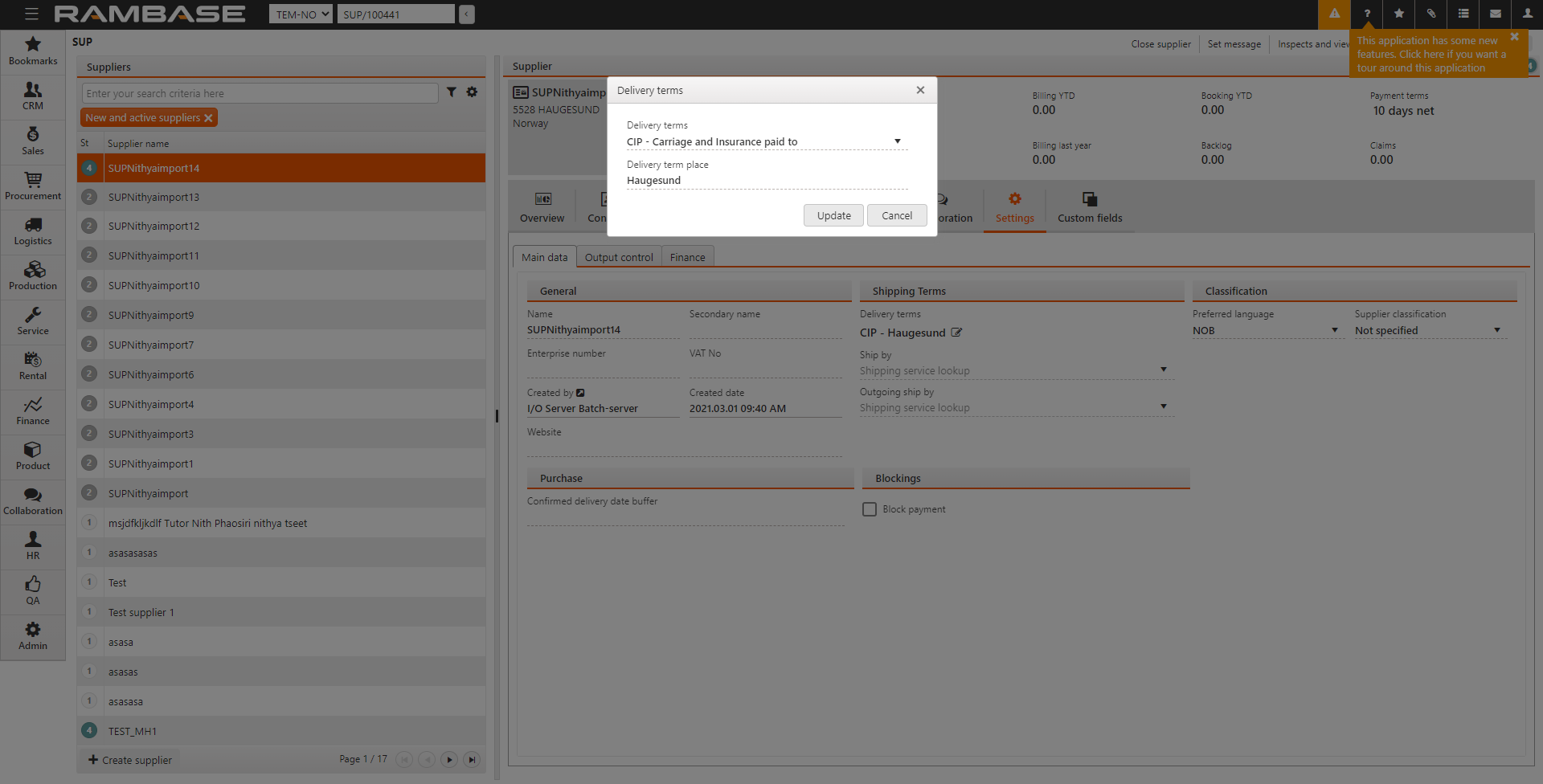
Task: Click the Cancel button in dialog
Action: coord(896,215)
